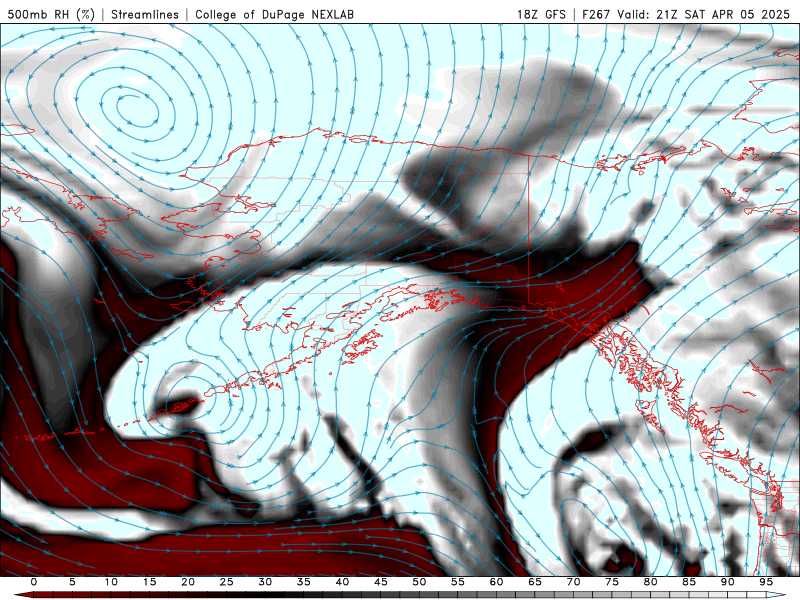Select the "15" label on the legend

149,582
